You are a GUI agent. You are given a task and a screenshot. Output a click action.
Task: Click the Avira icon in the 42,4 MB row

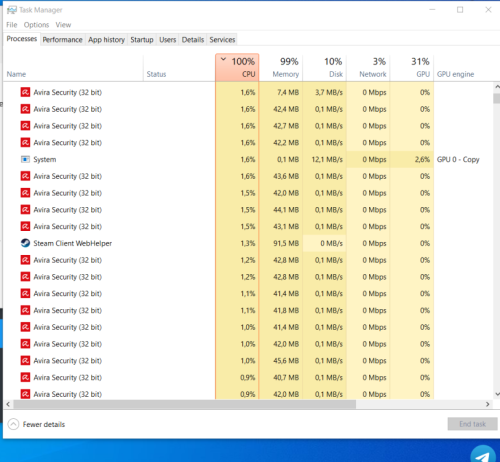coord(25,109)
